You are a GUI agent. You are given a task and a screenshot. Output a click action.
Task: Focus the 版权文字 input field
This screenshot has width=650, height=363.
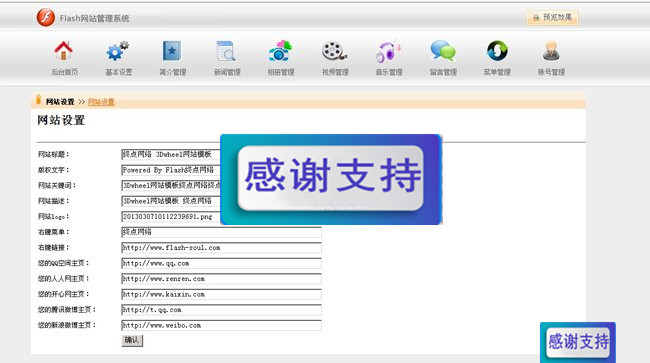[171, 170]
